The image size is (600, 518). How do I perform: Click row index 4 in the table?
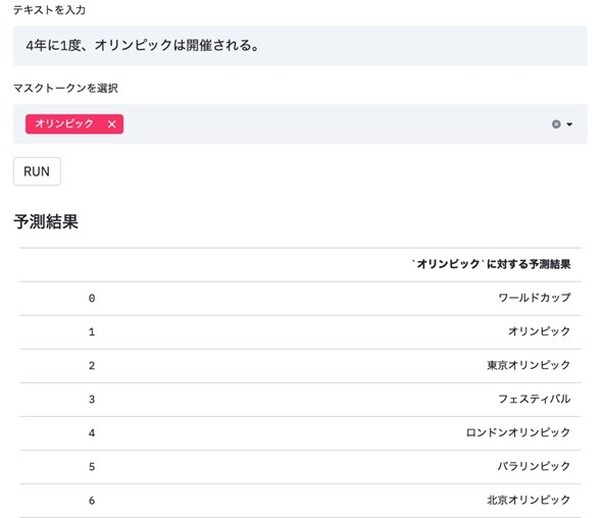pyautogui.click(x=92, y=432)
